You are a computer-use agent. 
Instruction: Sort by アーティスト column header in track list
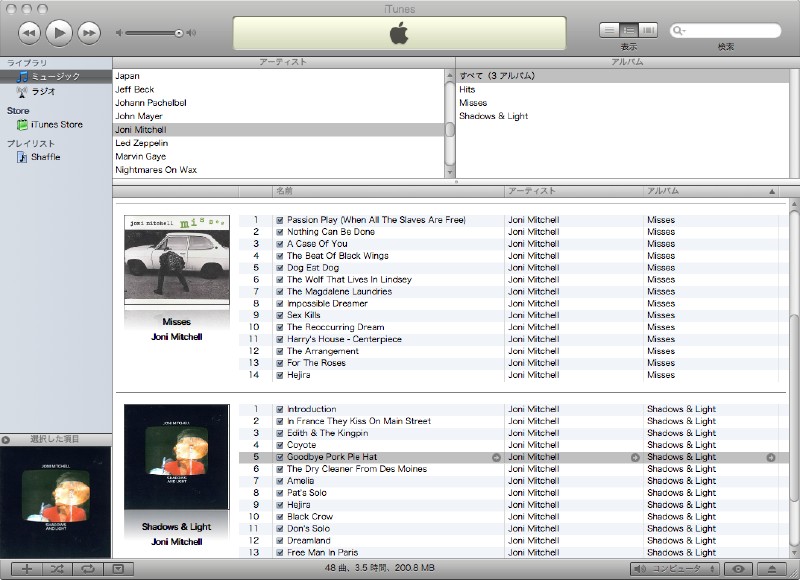[x=574, y=191]
